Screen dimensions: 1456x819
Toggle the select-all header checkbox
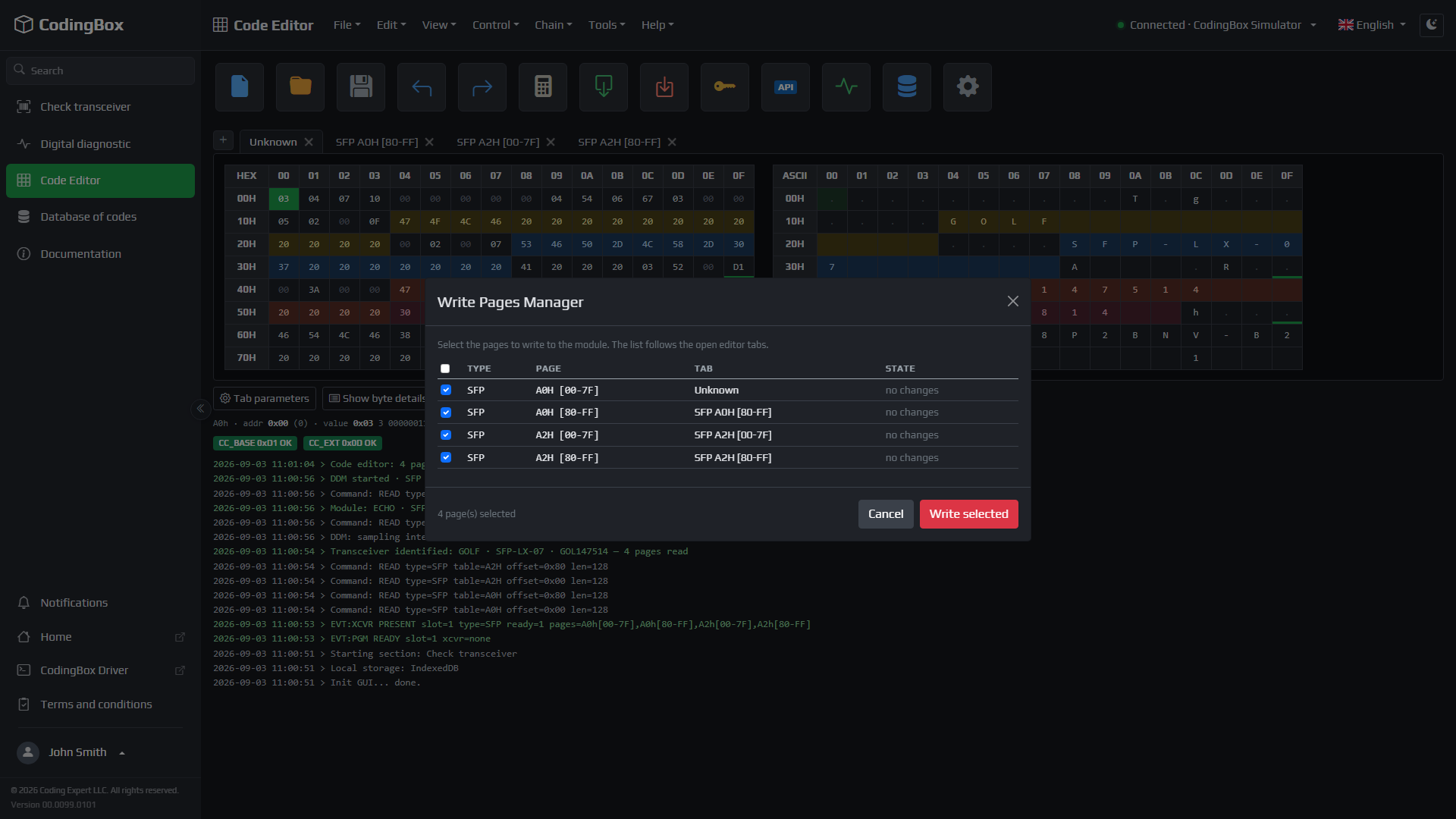tap(445, 369)
